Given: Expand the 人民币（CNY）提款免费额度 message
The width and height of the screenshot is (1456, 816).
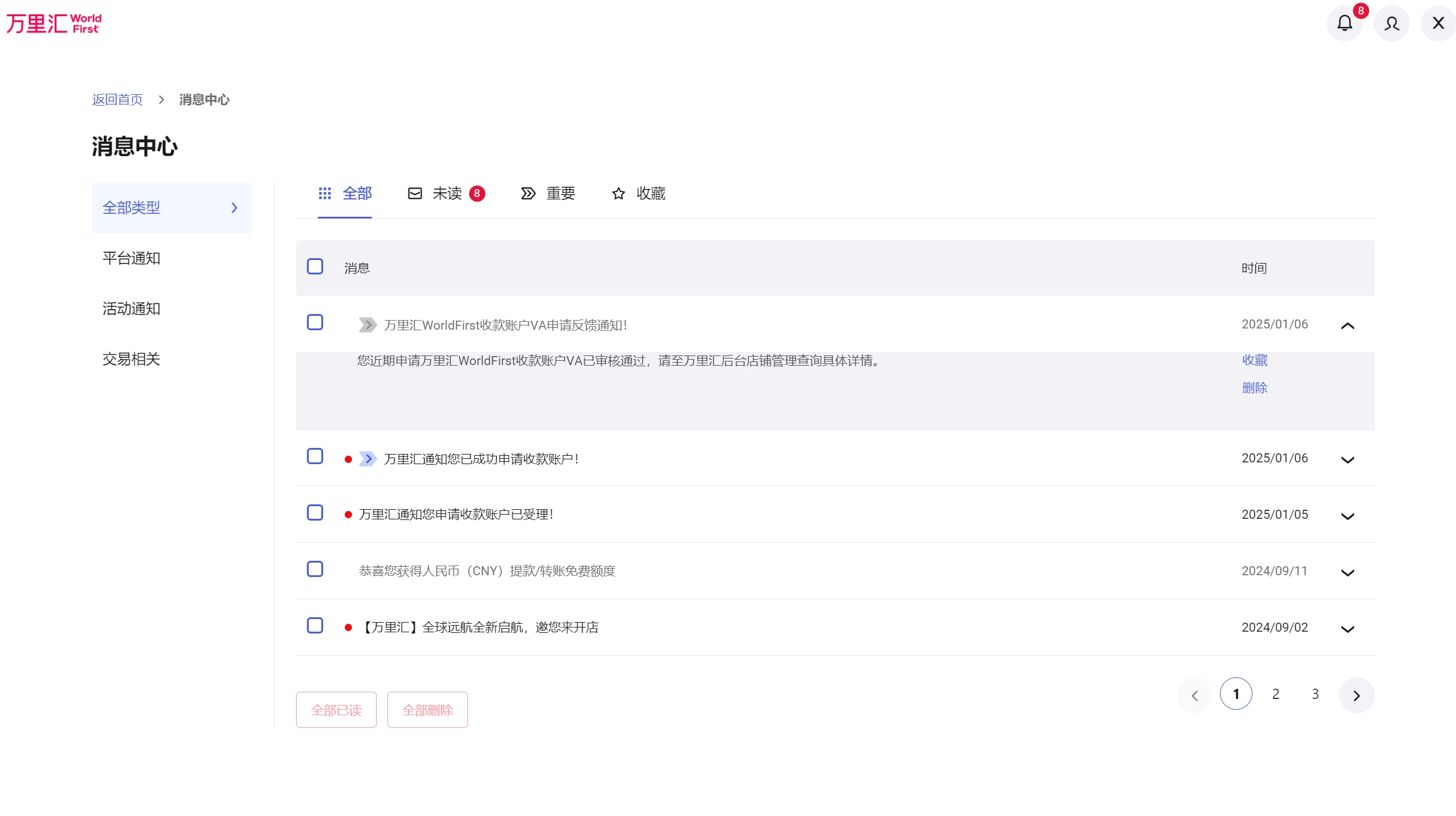Looking at the screenshot, I should 1347,572.
